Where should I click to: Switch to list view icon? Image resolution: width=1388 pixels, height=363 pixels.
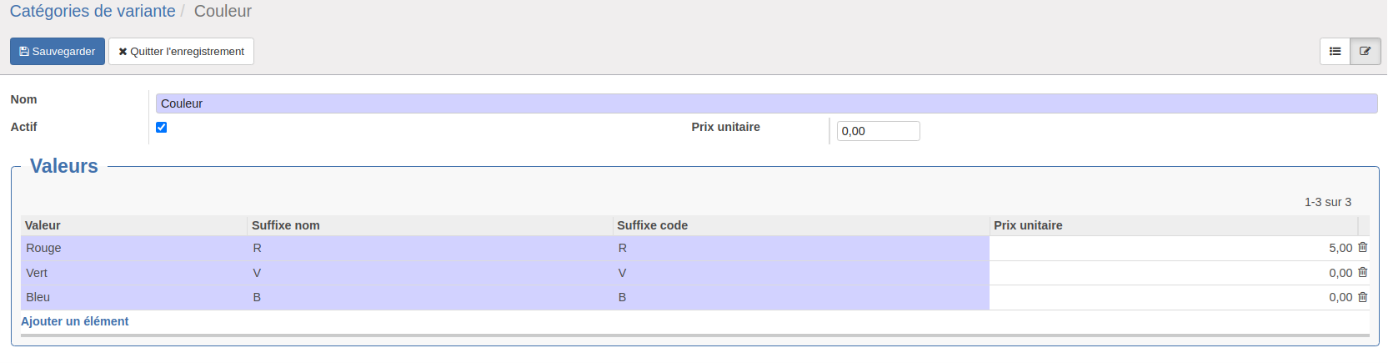[1335, 51]
